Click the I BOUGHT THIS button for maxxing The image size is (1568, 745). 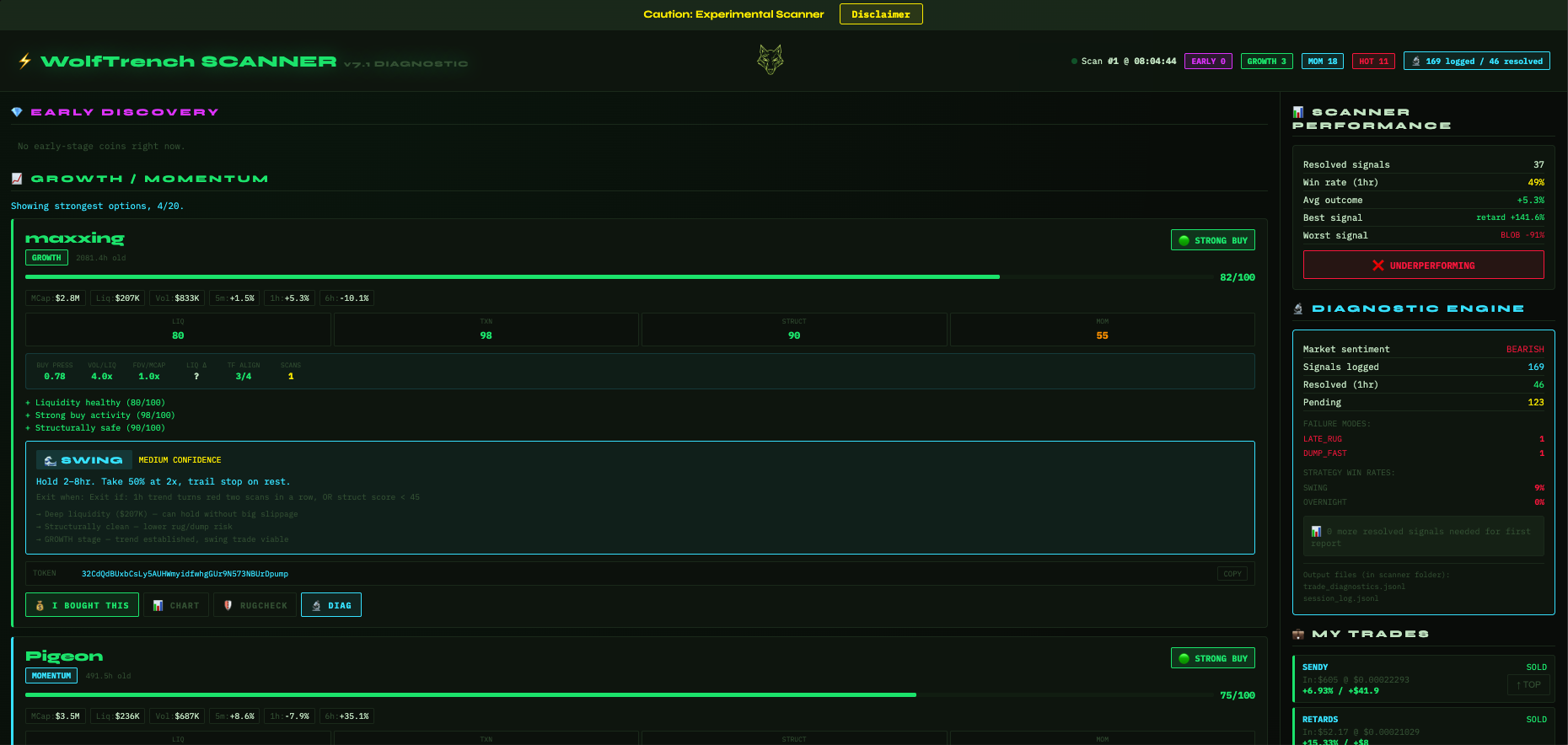pos(82,605)
